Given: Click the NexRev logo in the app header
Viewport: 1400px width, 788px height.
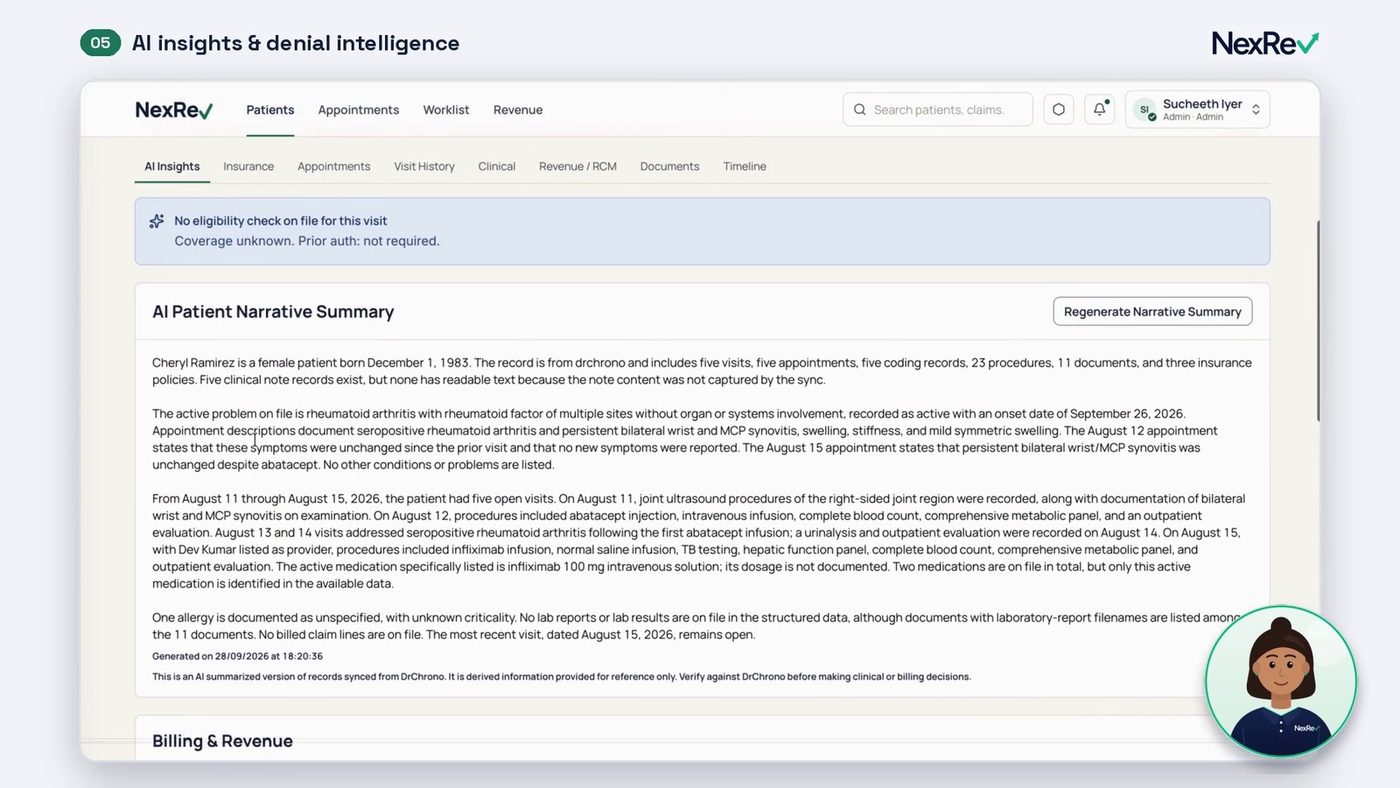Looking at the screenshot, I should click(x=174, y=110).
